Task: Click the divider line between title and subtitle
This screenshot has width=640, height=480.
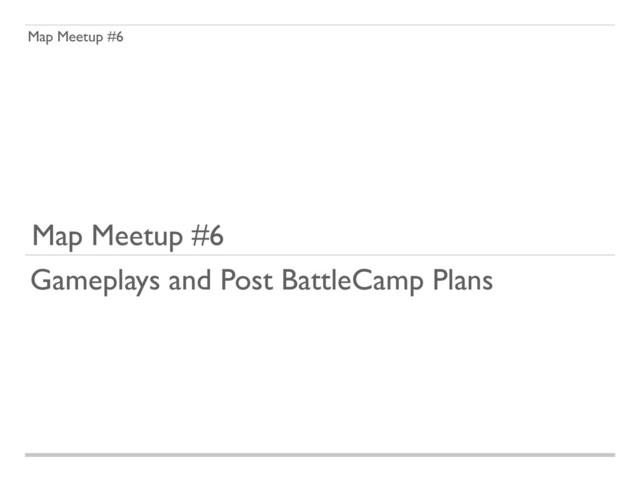Action: click(x=320, y=255)
